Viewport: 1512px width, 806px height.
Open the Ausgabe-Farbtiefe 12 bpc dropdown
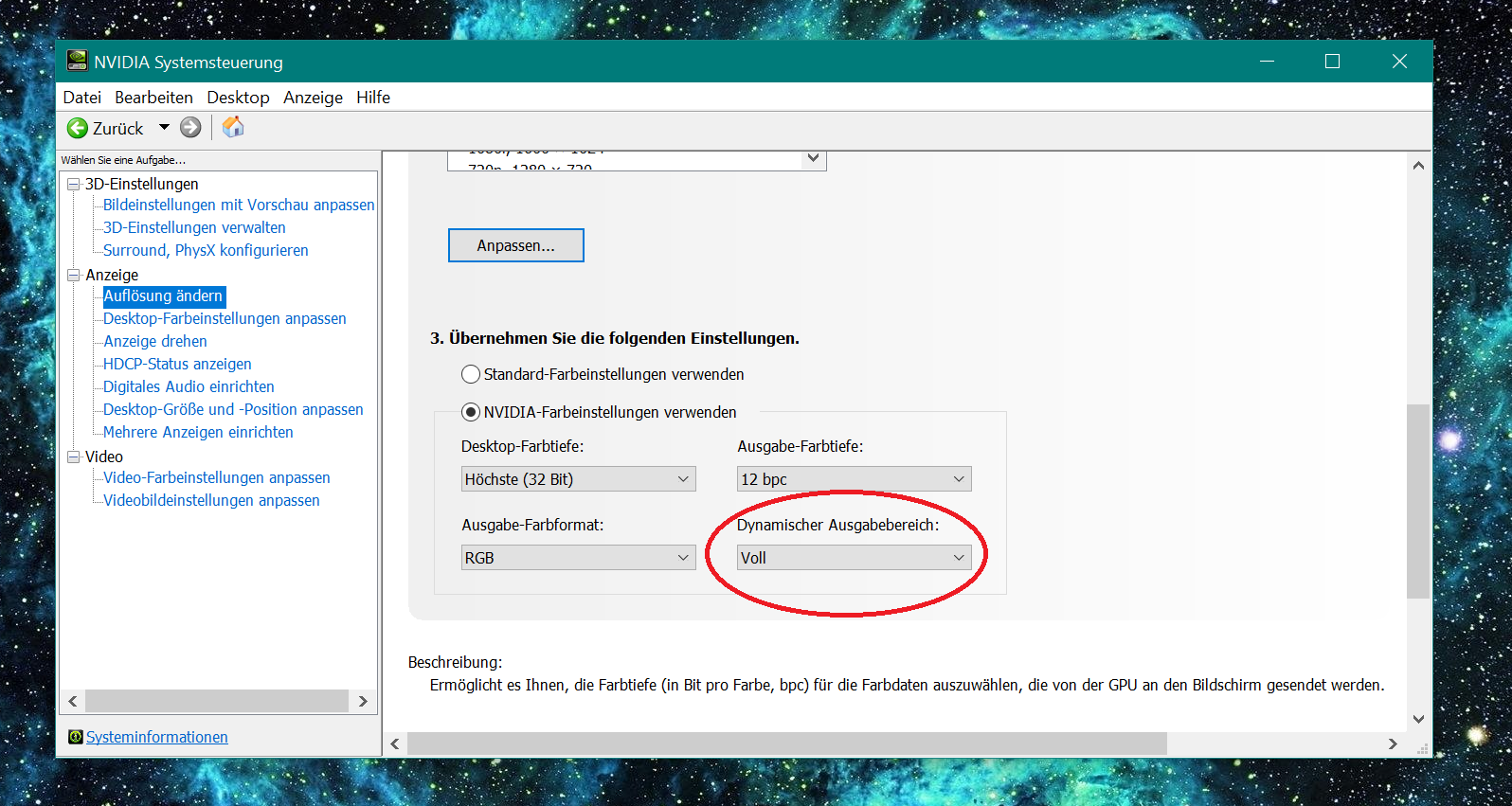[855, 479]
